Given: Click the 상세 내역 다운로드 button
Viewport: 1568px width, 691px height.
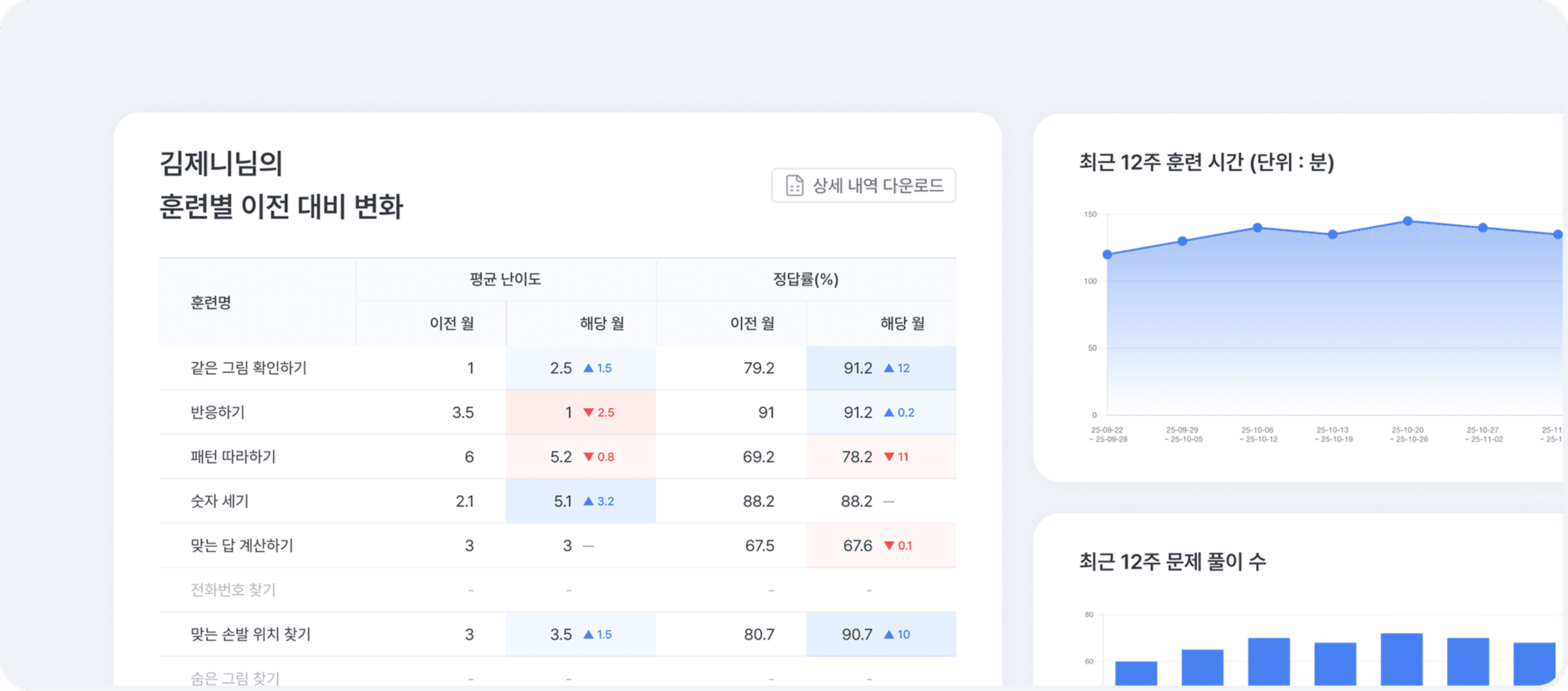Looking at the screenshot, I should click(x=864, y=185).
